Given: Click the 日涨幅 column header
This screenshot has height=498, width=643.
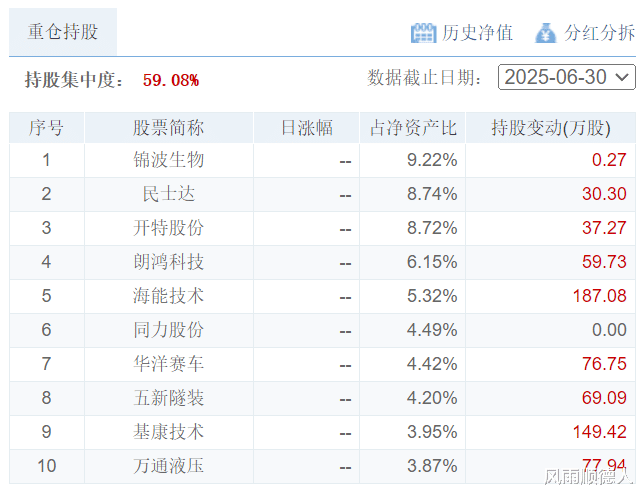Looking at the screenshot, I should click(x=306, y=128).
